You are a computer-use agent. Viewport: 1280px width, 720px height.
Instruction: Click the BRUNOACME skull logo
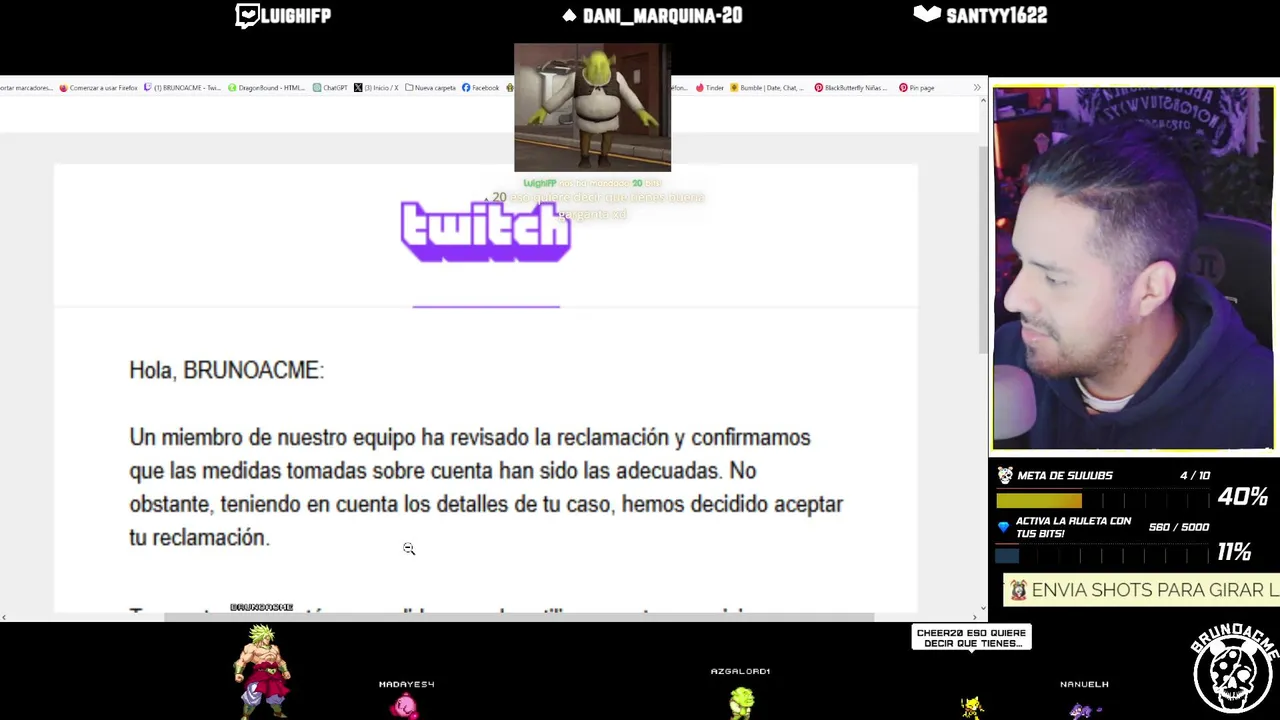coord(1235,668)
